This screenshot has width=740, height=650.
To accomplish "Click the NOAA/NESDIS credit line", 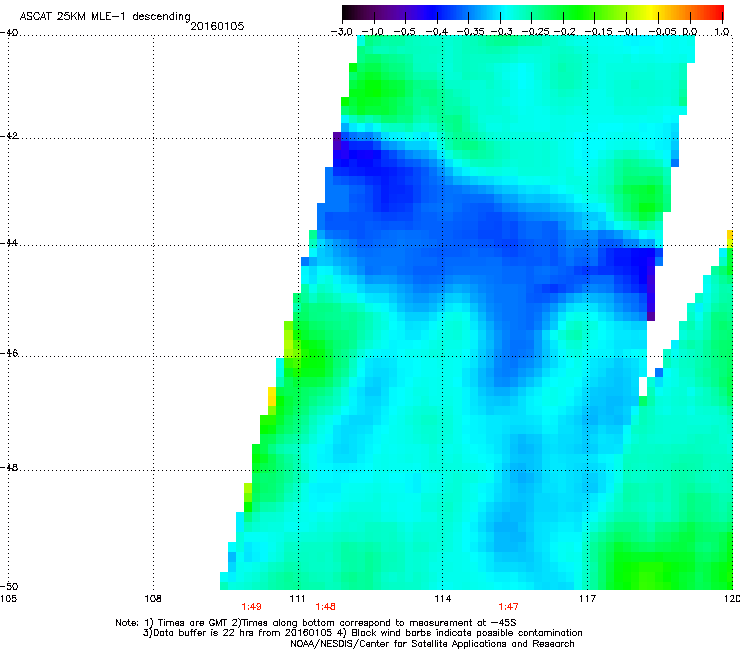I will point(432,644).
